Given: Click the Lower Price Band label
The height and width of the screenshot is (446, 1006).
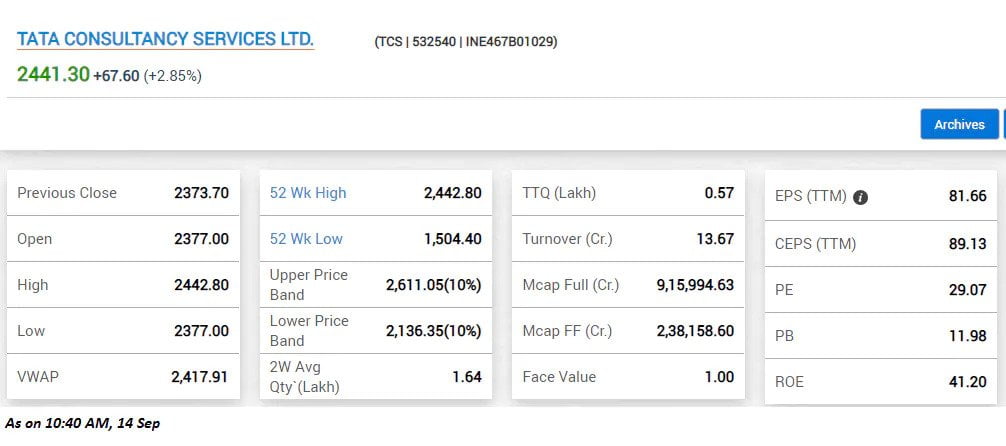Looking at the screenshot, I should coord(309,330).
